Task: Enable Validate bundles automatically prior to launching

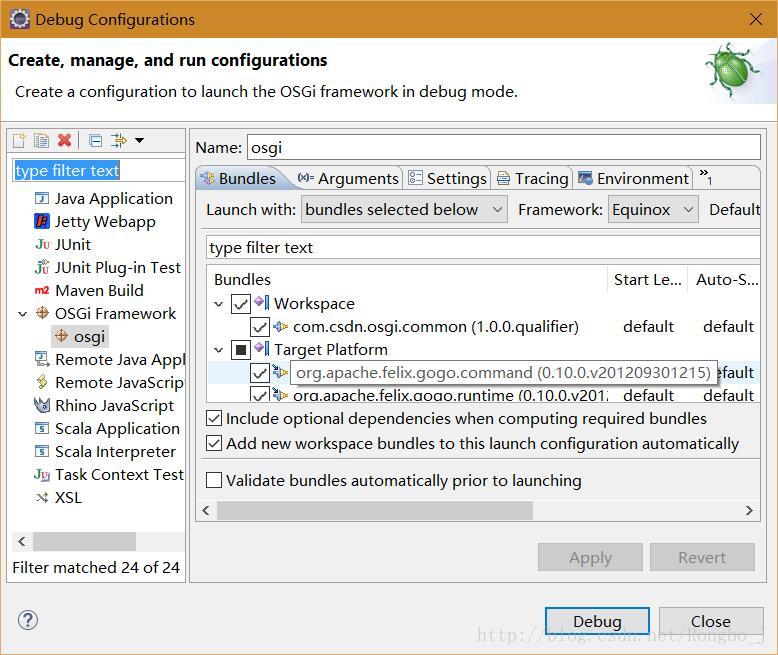Action: pos(214,480)
